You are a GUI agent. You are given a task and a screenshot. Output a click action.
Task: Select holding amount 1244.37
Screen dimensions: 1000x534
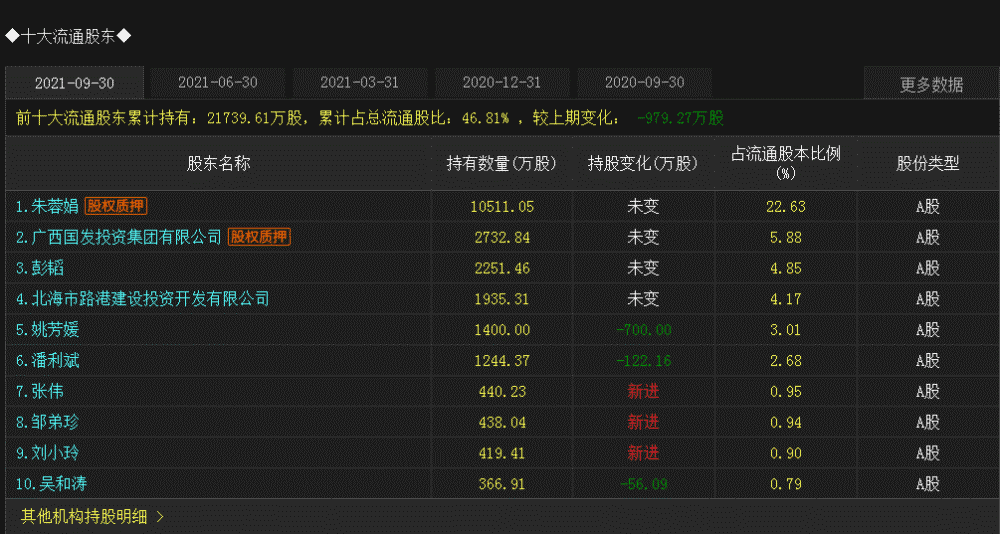pyautogui.click(x=502, y=360)
